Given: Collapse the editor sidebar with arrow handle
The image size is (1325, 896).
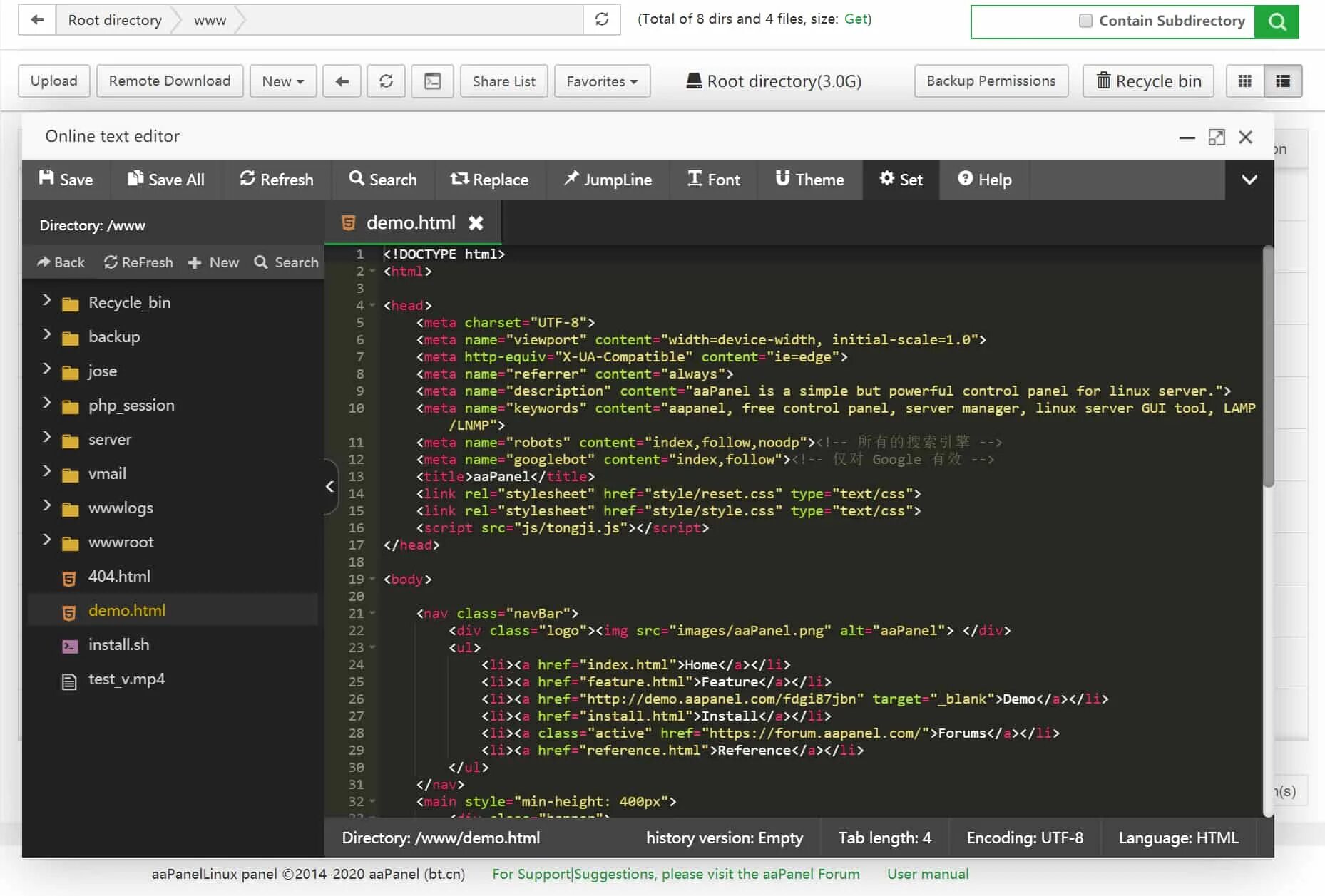Looking at the screenshot, I should point(330,487).
